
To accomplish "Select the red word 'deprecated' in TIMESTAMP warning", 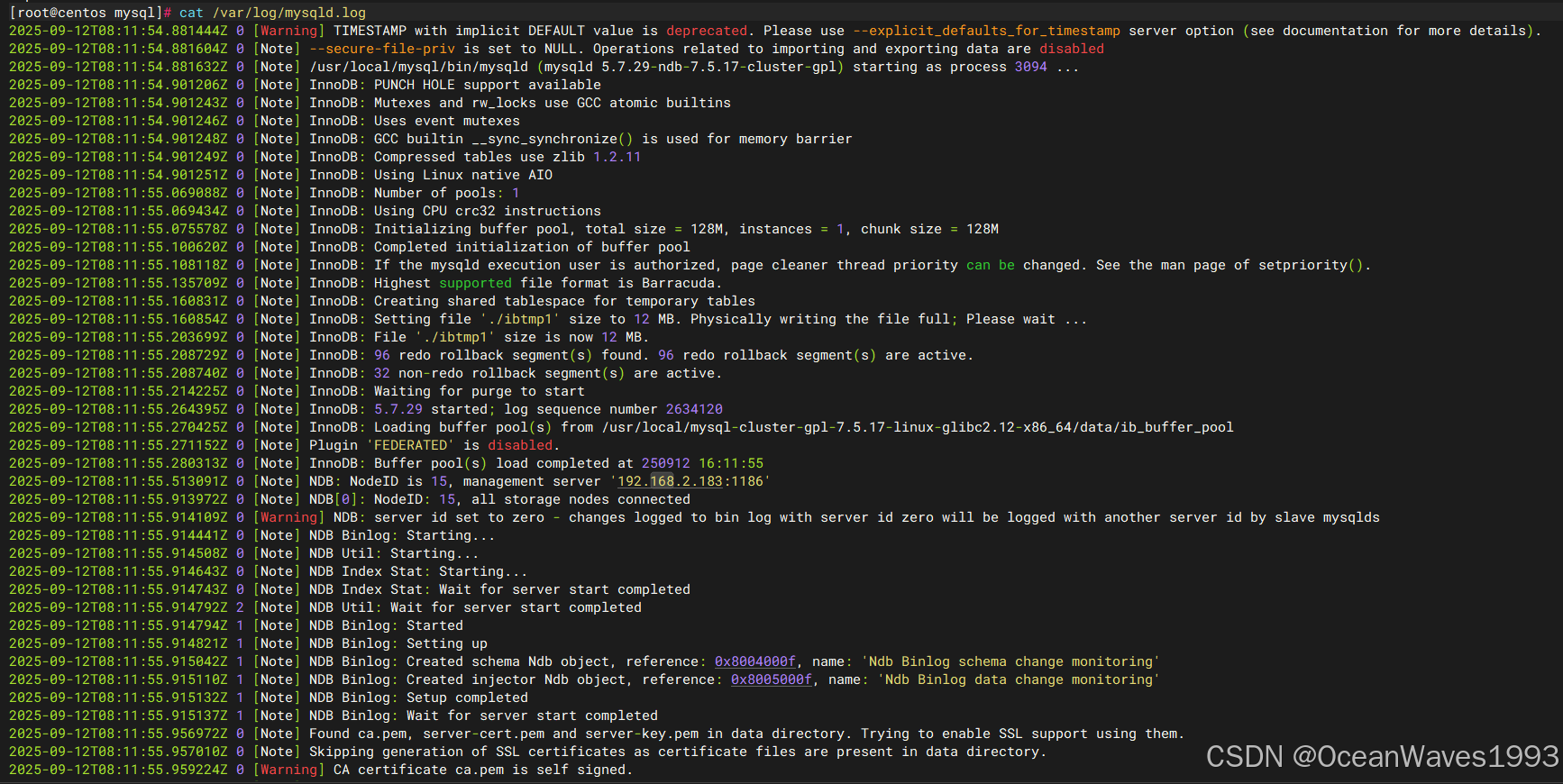I will pos(707,31).
